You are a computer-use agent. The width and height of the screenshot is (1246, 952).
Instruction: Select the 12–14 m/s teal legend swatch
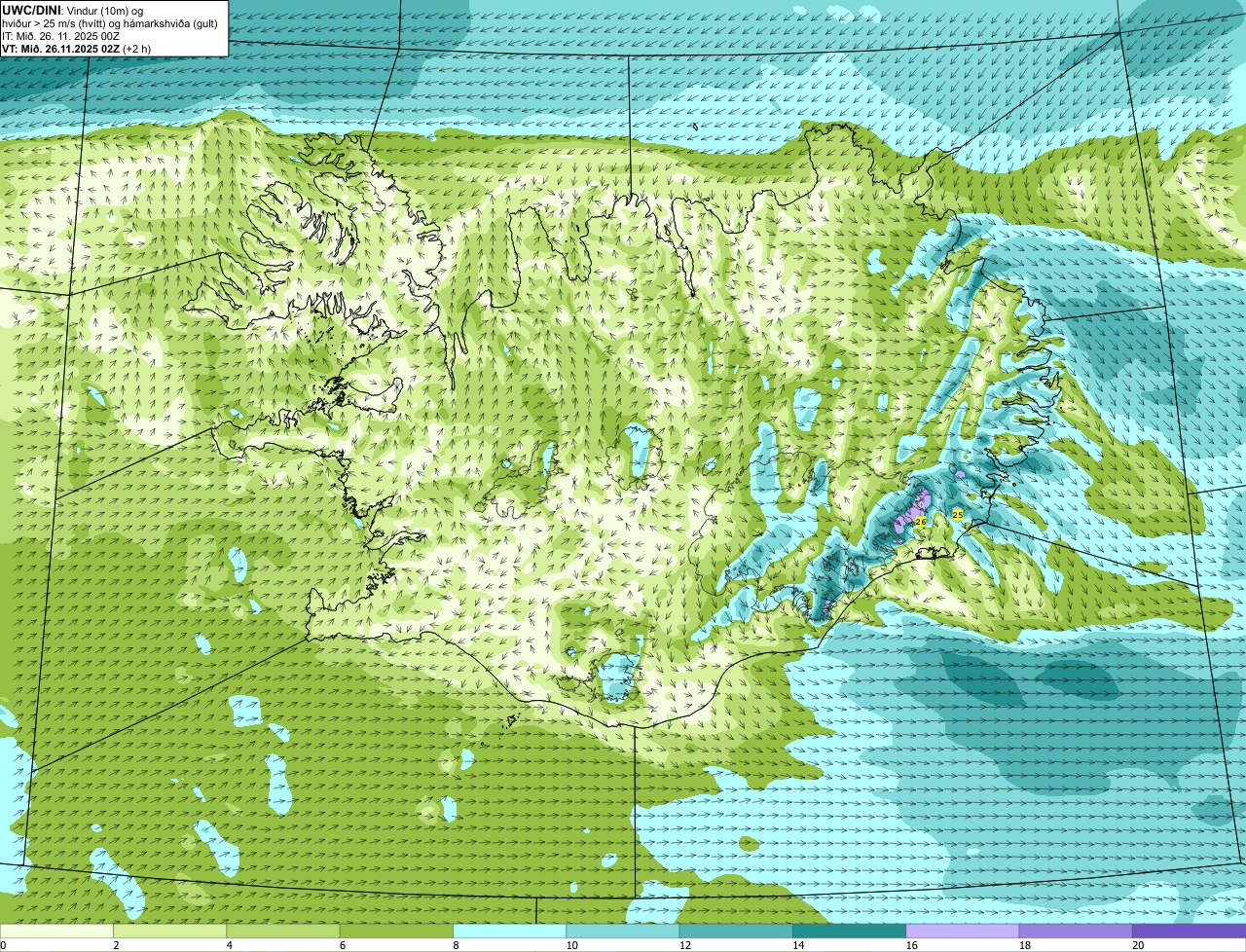point(736,931)
